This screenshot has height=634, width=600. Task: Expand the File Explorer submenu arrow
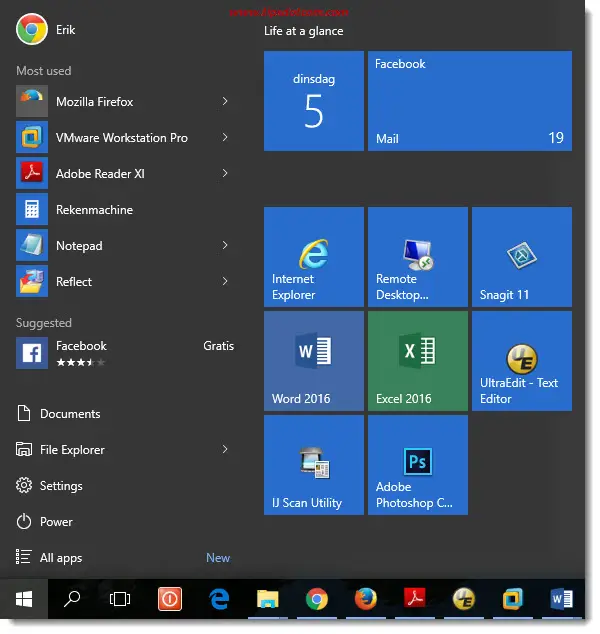pos(225,449)
